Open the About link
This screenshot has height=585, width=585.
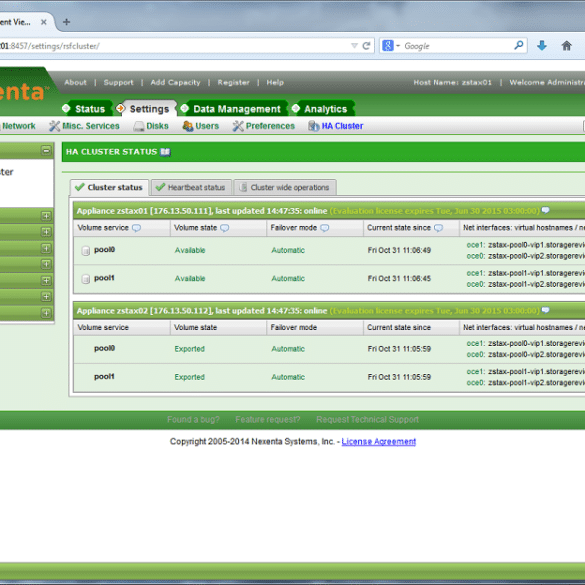[x=75, y=82]
